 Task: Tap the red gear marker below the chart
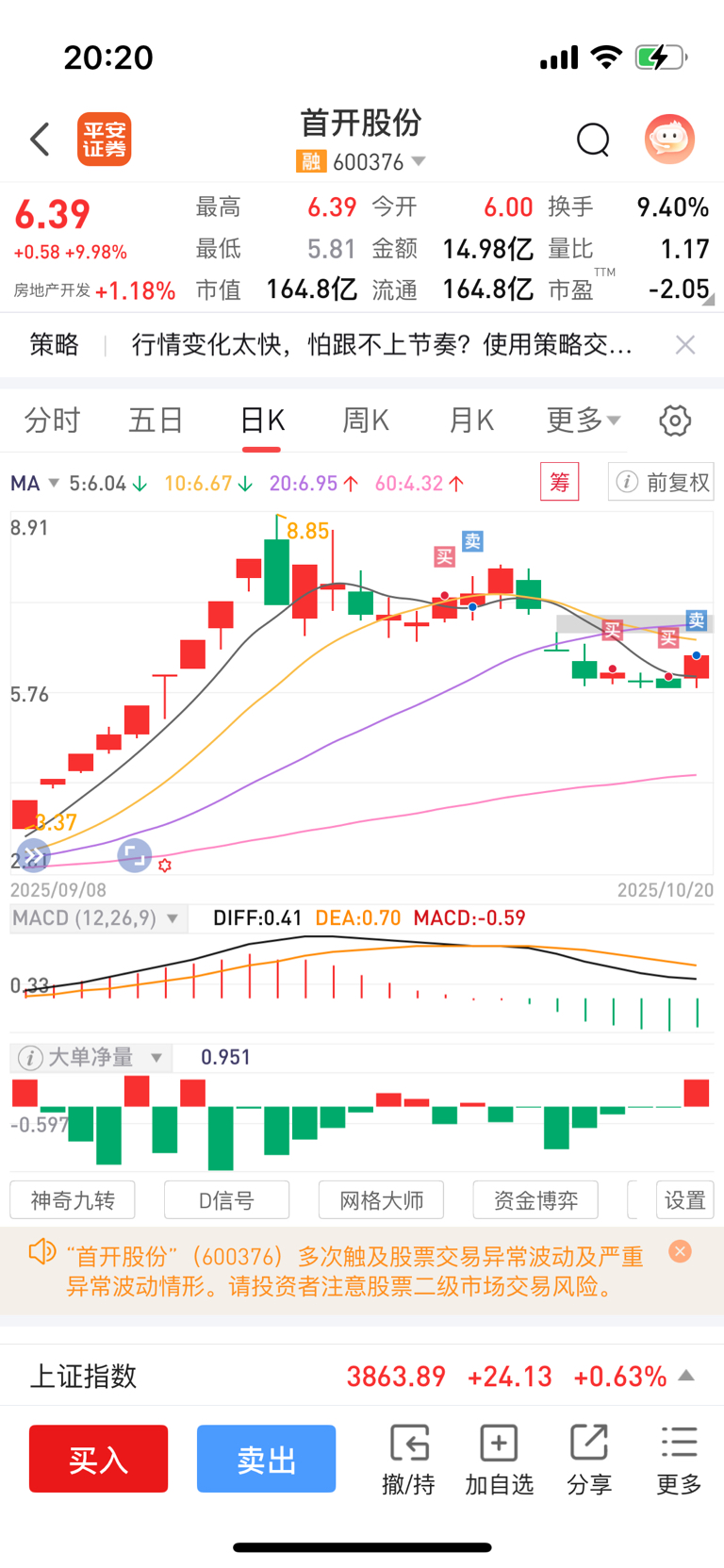click(x=165, y=865)
